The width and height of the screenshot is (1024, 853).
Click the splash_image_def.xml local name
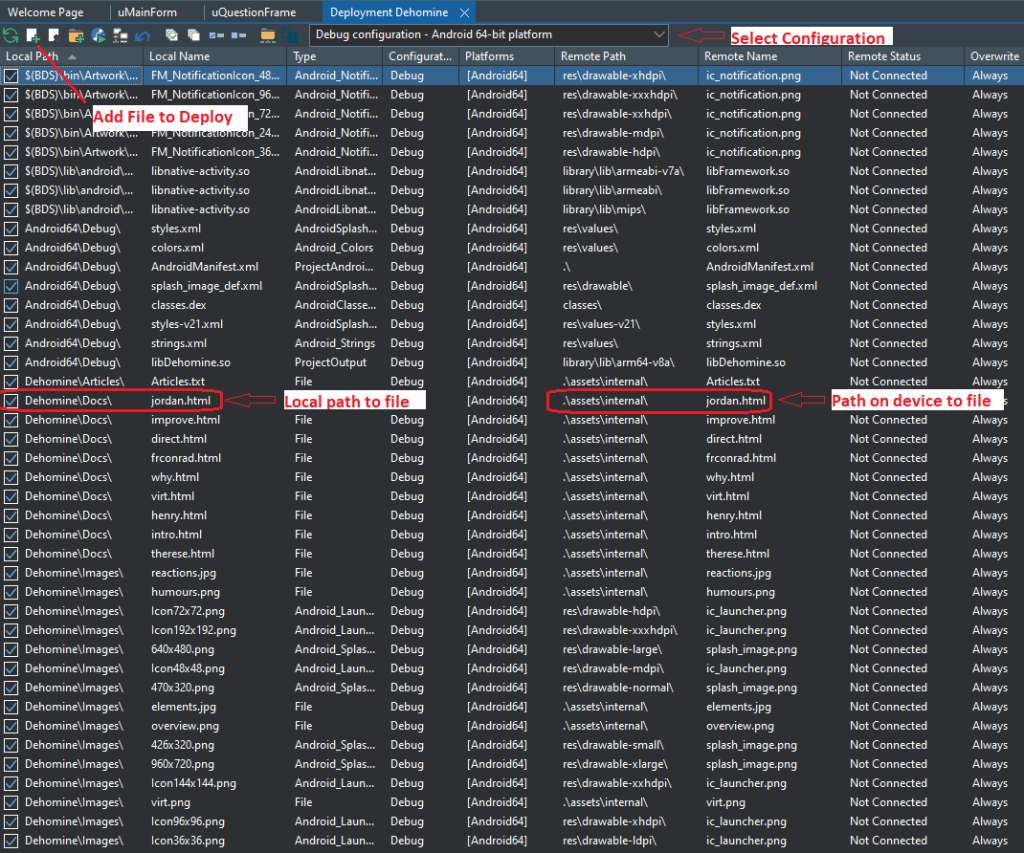click(206, 286)
